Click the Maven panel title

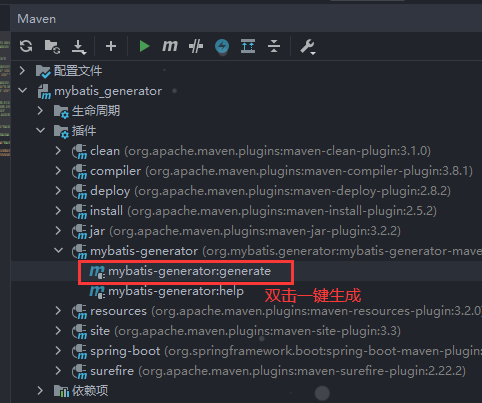(37, 19)
